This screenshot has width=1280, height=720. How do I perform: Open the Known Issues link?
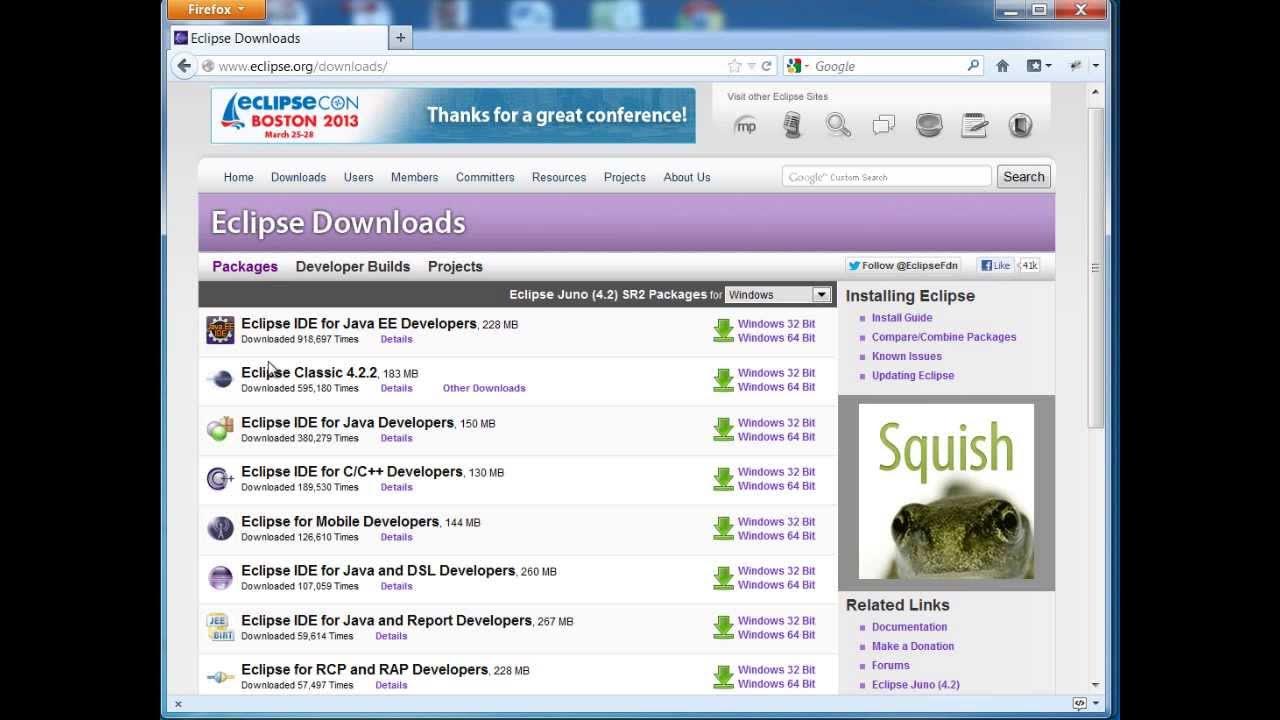click(x=907, y=356)
